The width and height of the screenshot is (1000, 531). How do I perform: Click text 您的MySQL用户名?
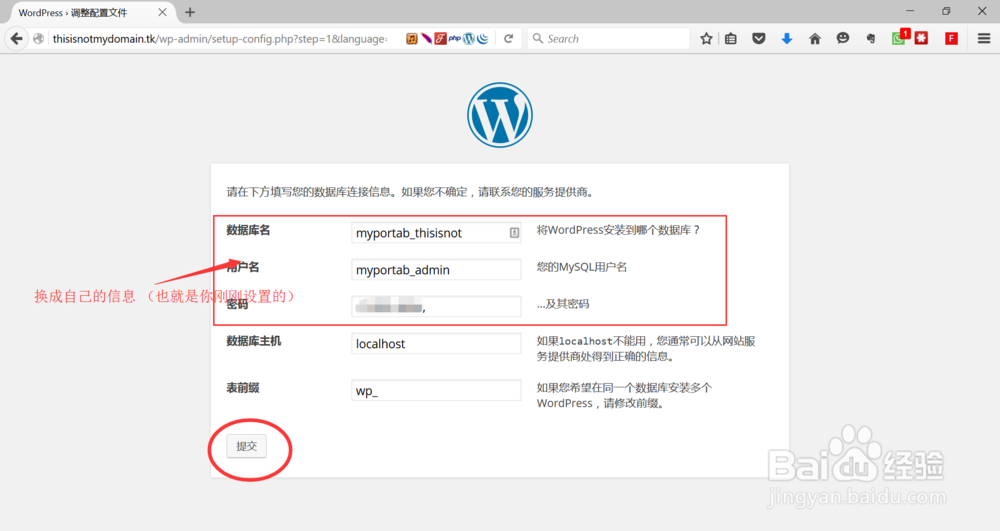tap(582, 267)
